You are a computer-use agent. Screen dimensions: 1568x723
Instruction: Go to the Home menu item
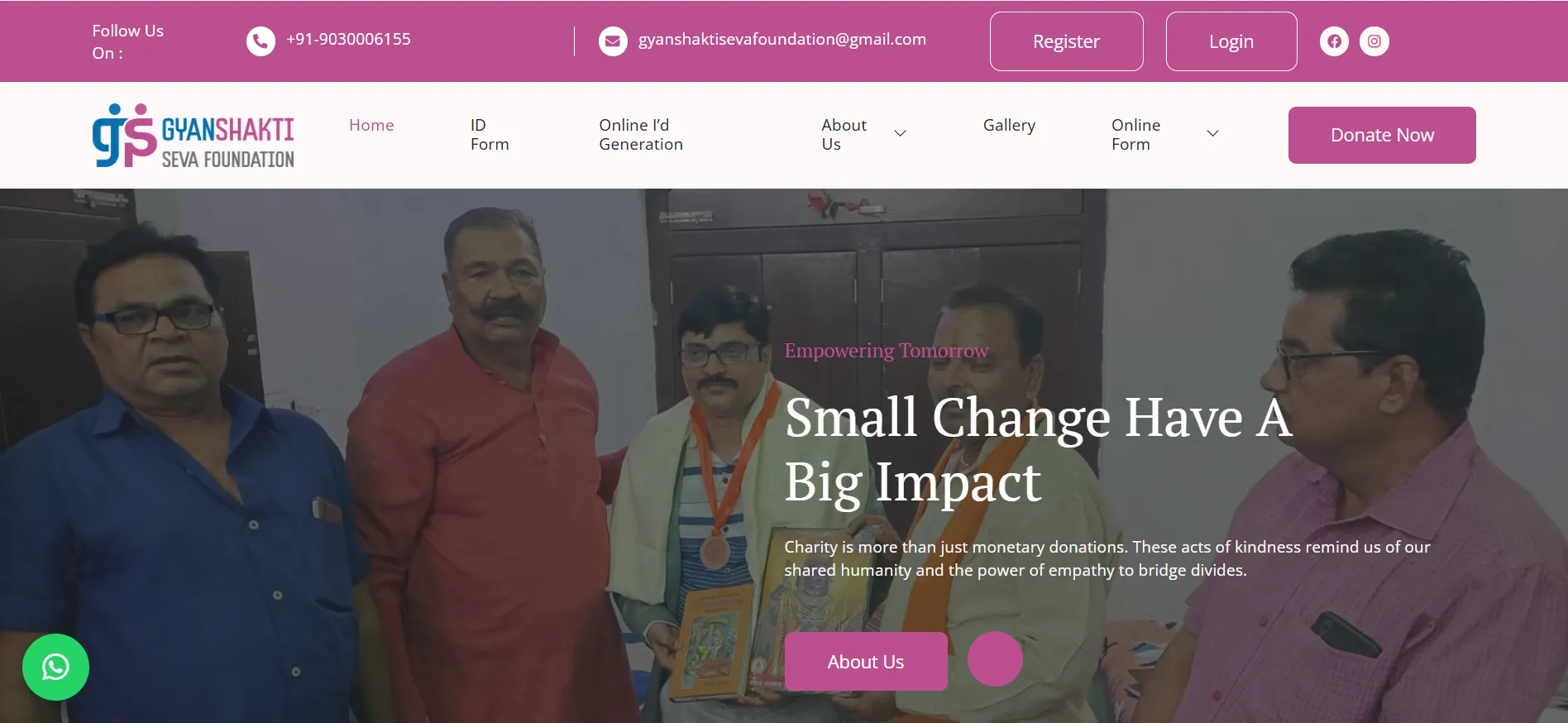coord(371,125)
